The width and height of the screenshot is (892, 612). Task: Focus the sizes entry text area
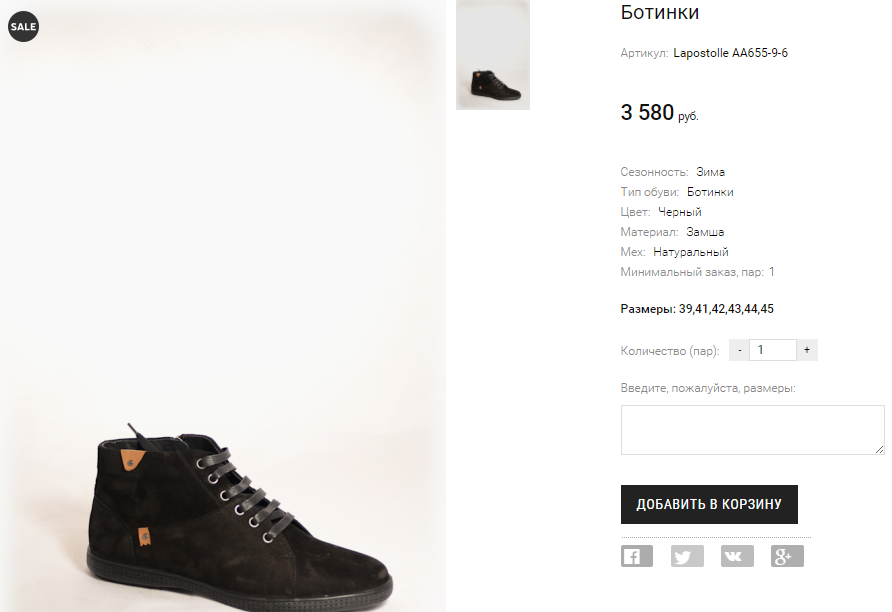click(752, 430)
